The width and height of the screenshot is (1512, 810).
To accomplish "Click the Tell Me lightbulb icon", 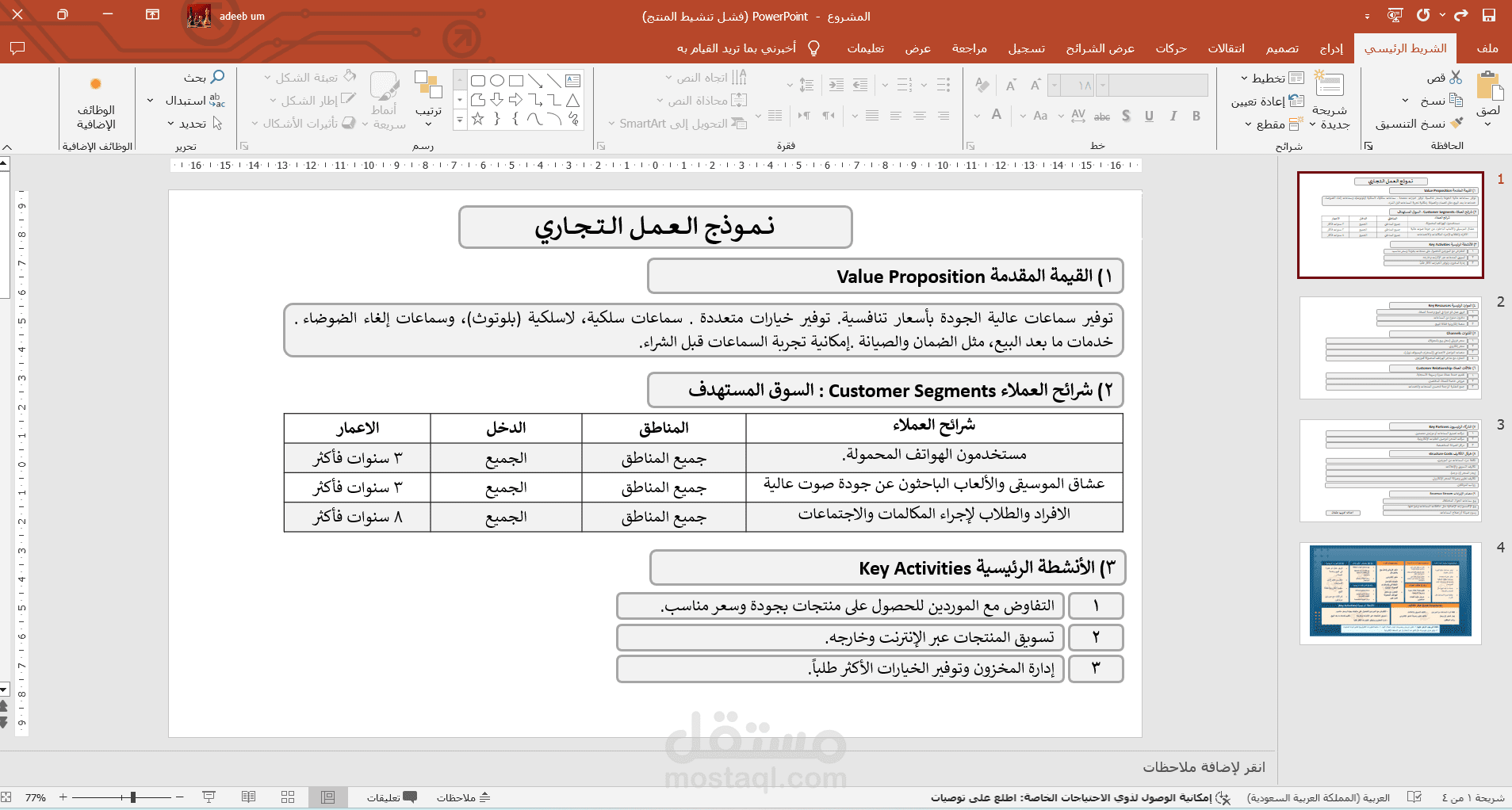I will pyautogui.click(x=813, y=48).
